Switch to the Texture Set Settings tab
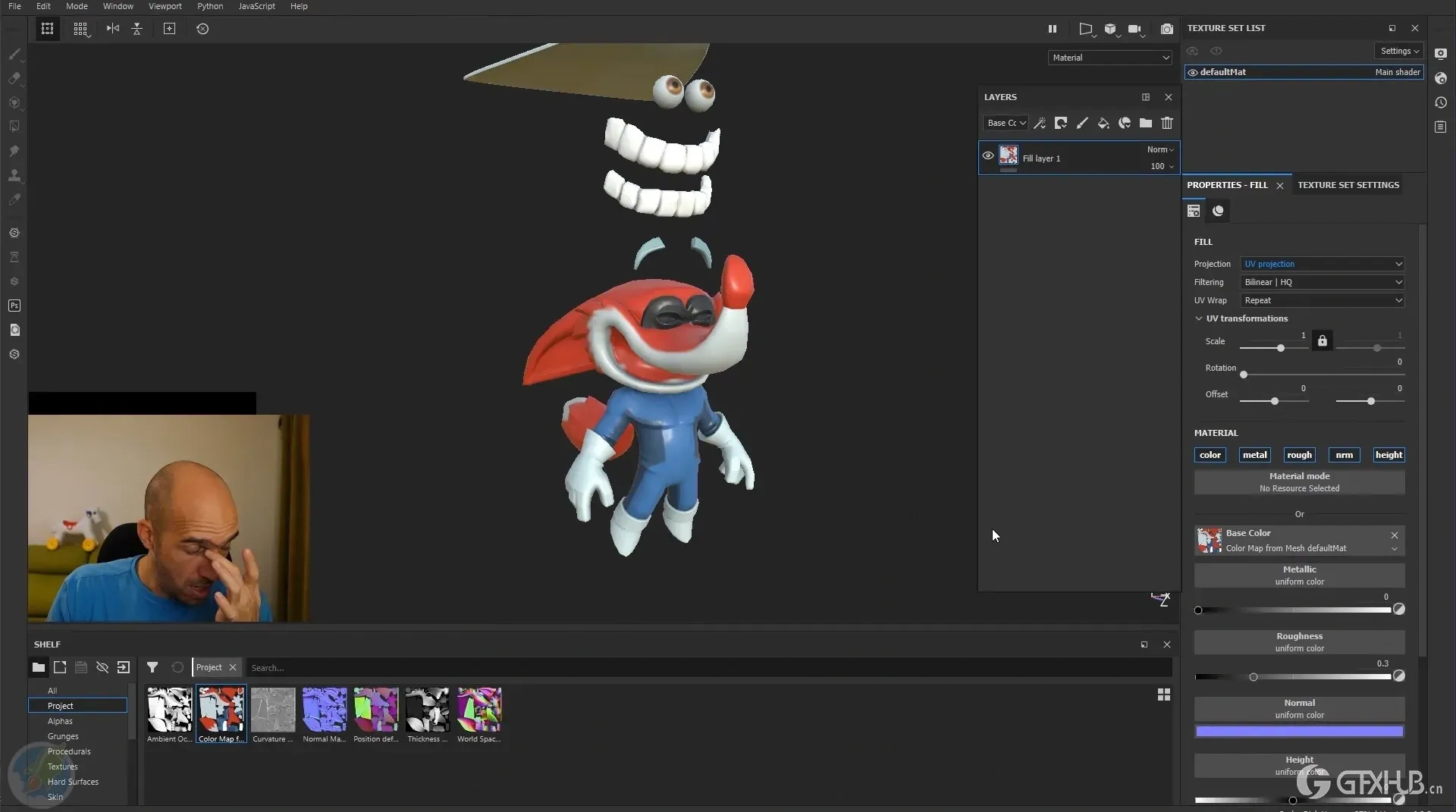 (1348, 184)
